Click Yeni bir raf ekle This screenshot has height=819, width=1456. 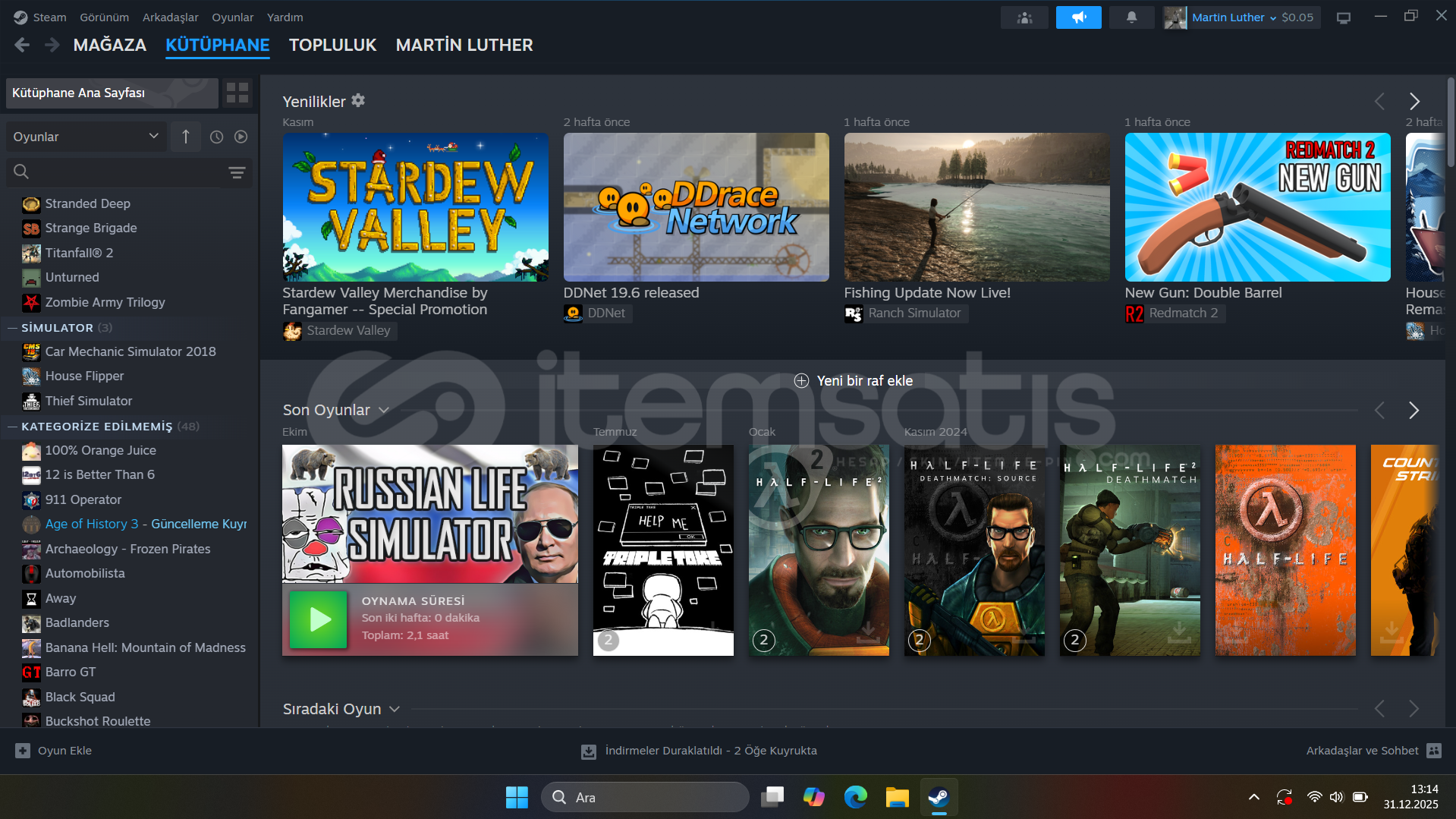tap(853, 381)
